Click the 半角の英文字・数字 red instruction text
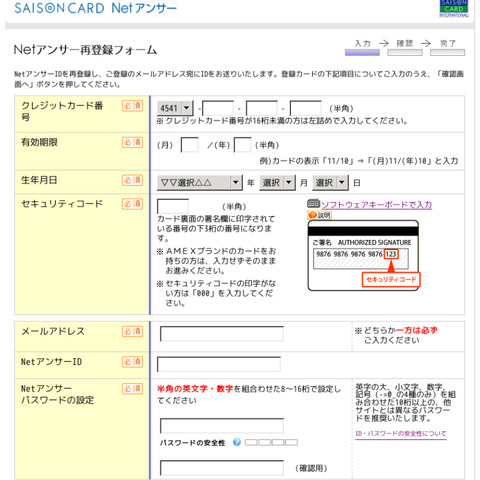Viewport: 480px width, 480px height. coord(195,389)
